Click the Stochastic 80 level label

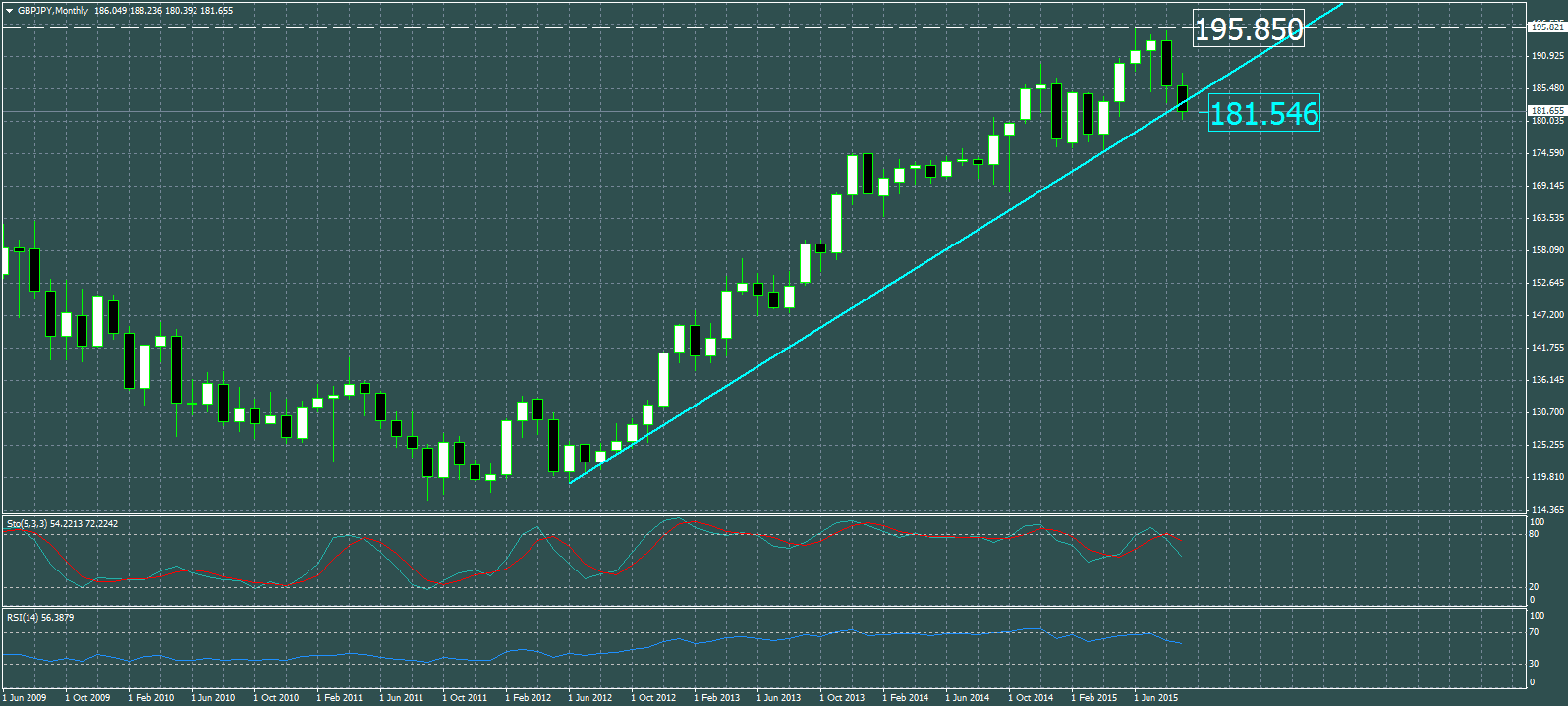pos(1535,534)
